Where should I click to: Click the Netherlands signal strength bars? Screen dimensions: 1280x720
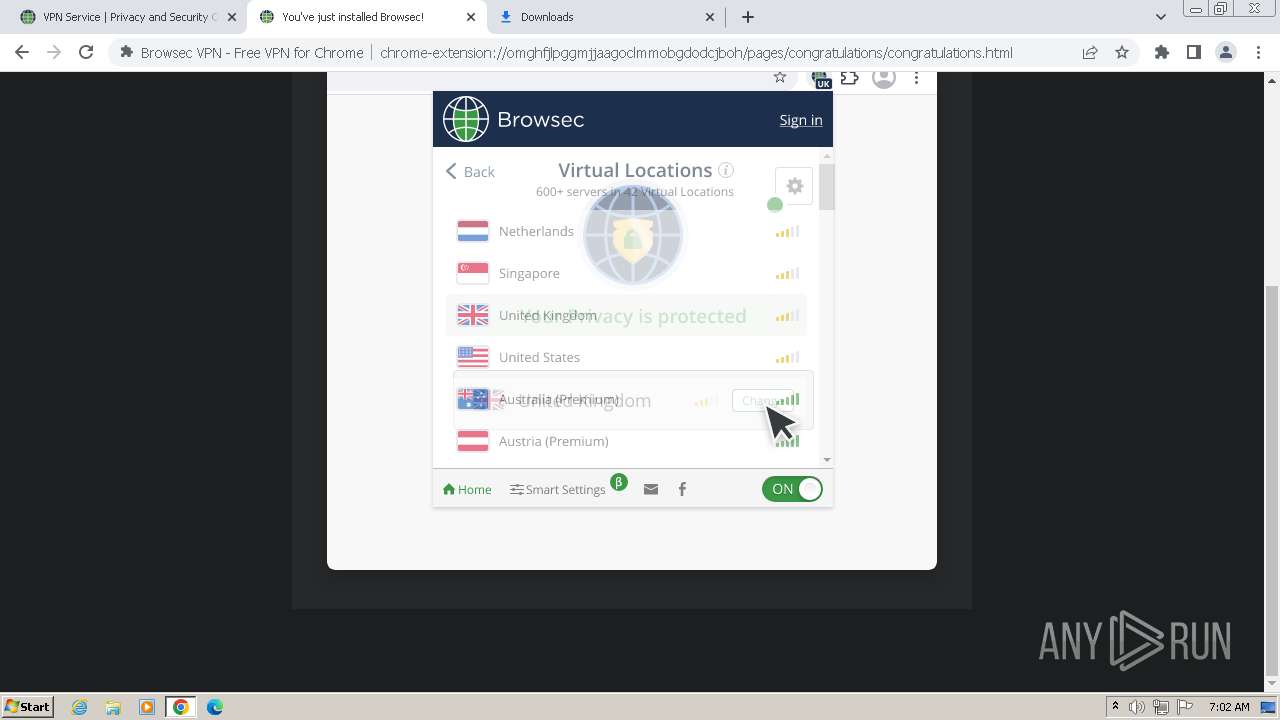click(788, 232)
